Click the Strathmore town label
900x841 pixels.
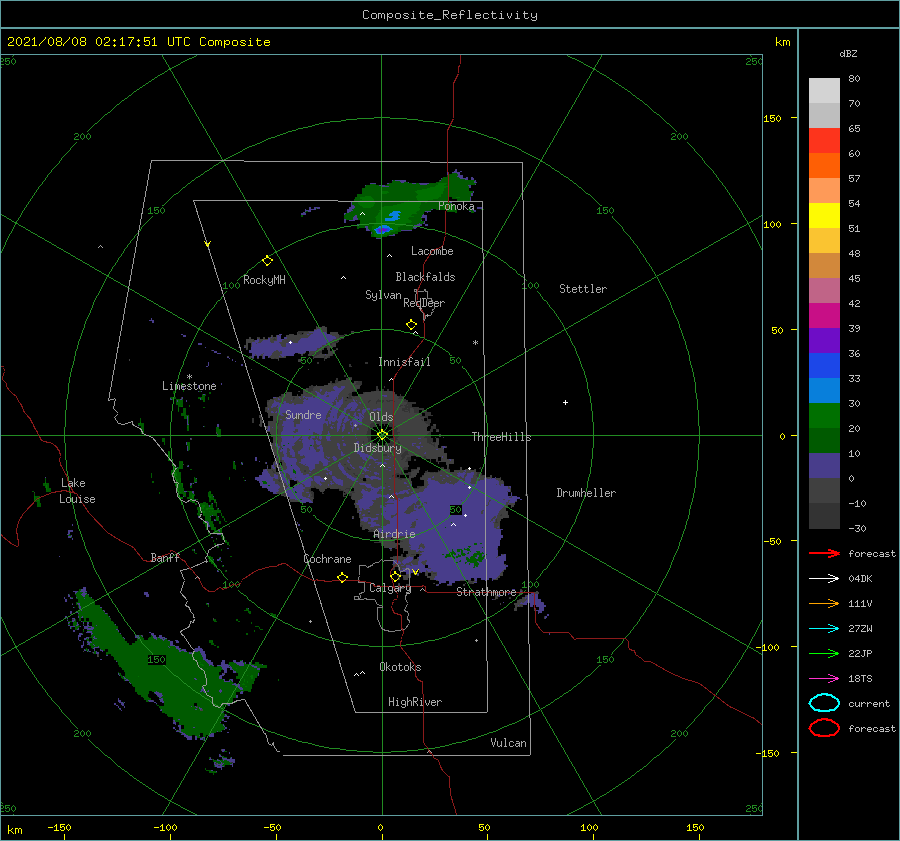486,592
